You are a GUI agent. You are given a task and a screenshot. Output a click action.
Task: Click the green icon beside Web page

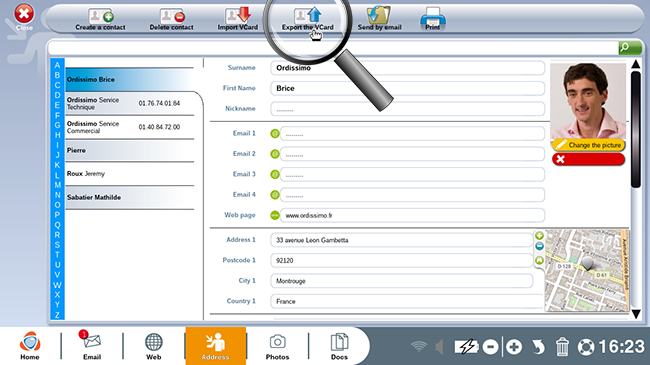[x=275, y=215]
